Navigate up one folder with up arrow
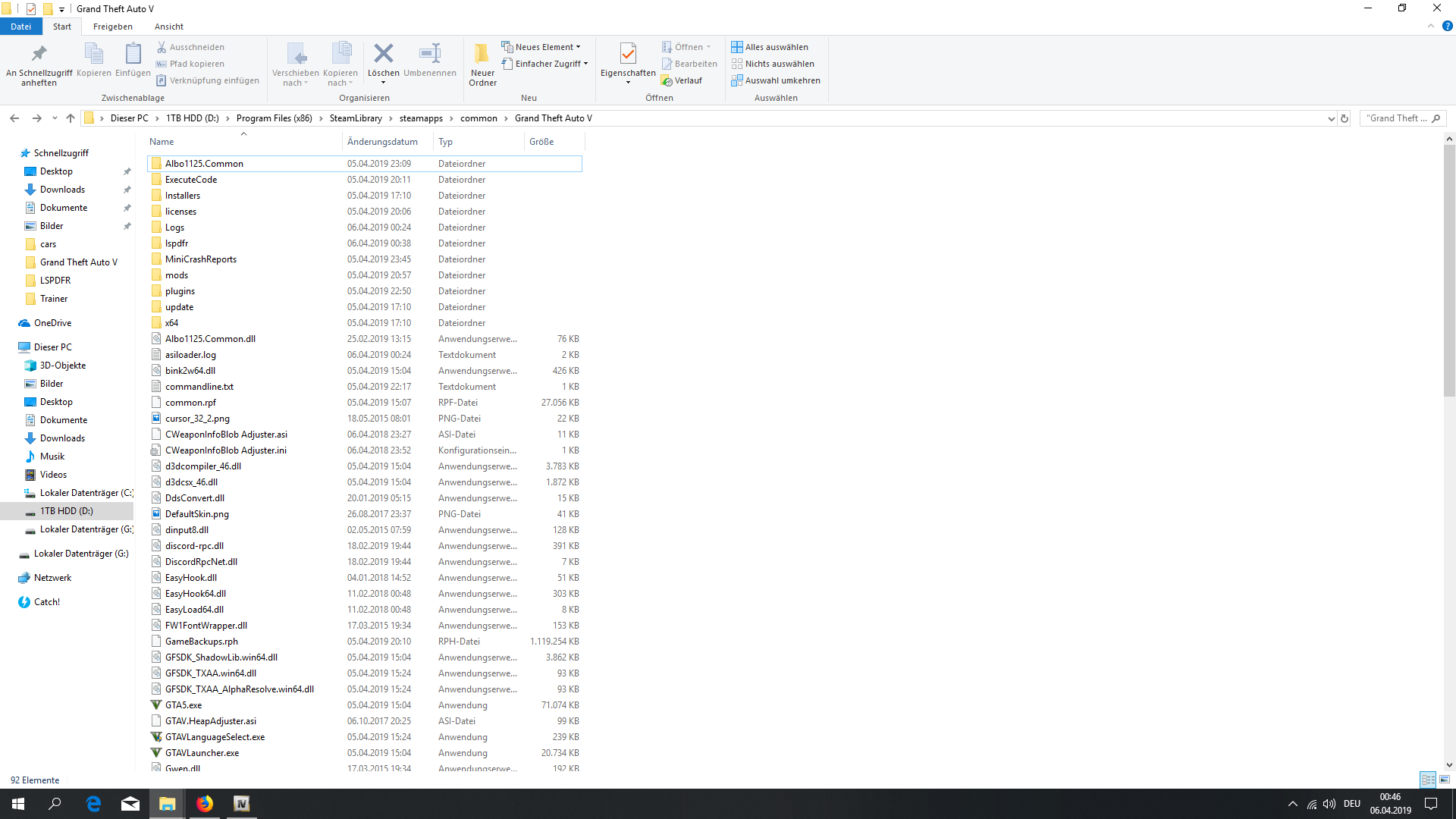The width and height of the screenshot is (1456, 819). point(71,118)
